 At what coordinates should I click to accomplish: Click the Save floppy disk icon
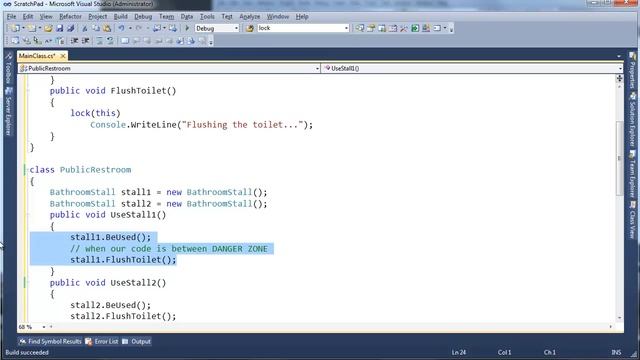pos(60,28)
